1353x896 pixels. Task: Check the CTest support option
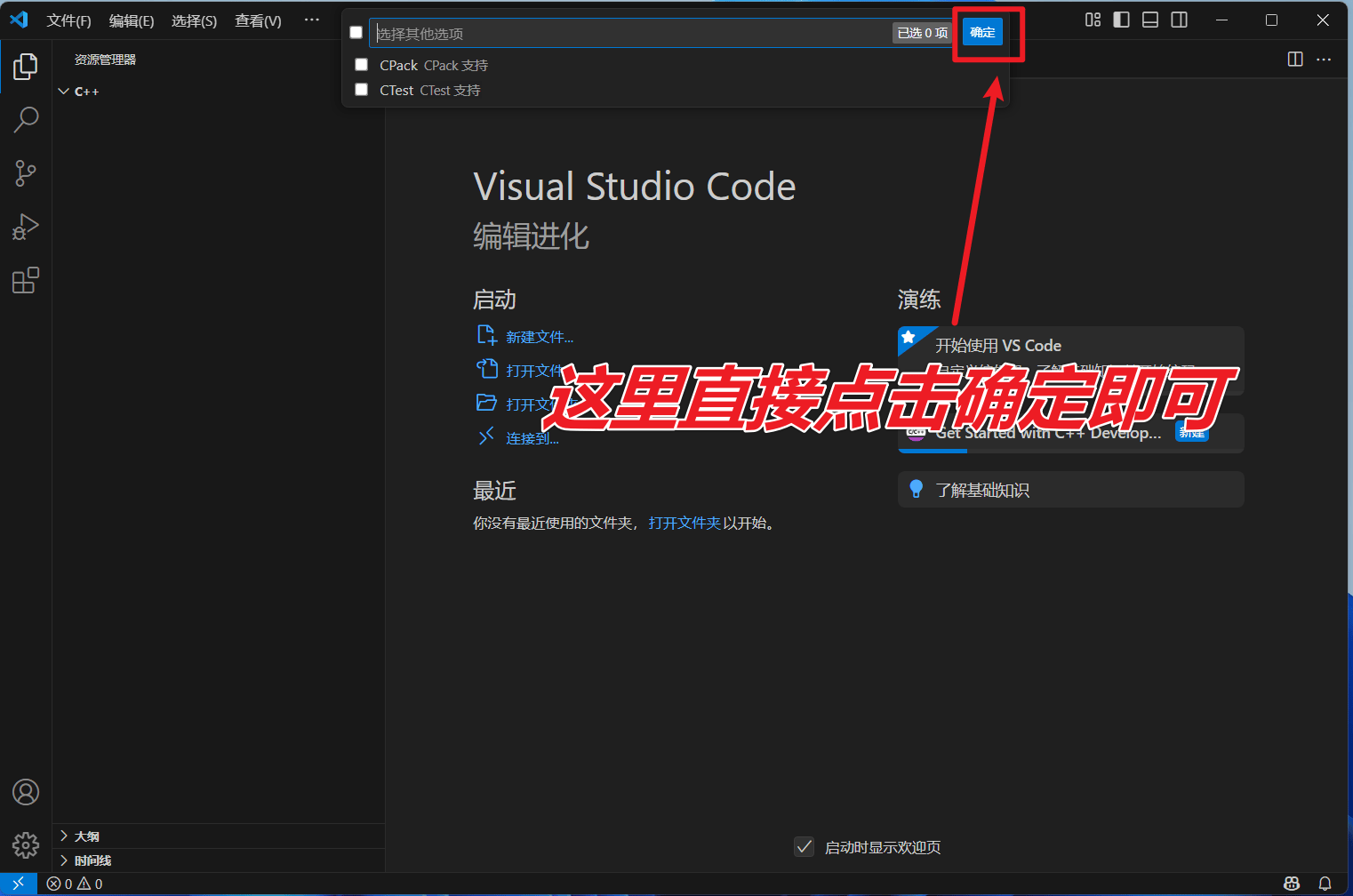362,90
